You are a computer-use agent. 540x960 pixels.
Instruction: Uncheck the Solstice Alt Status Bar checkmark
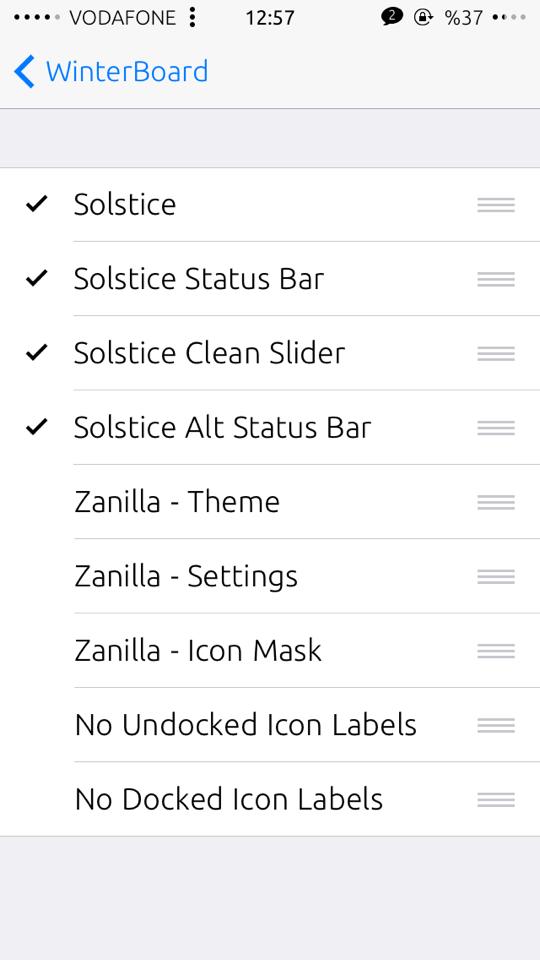point(37,427)
